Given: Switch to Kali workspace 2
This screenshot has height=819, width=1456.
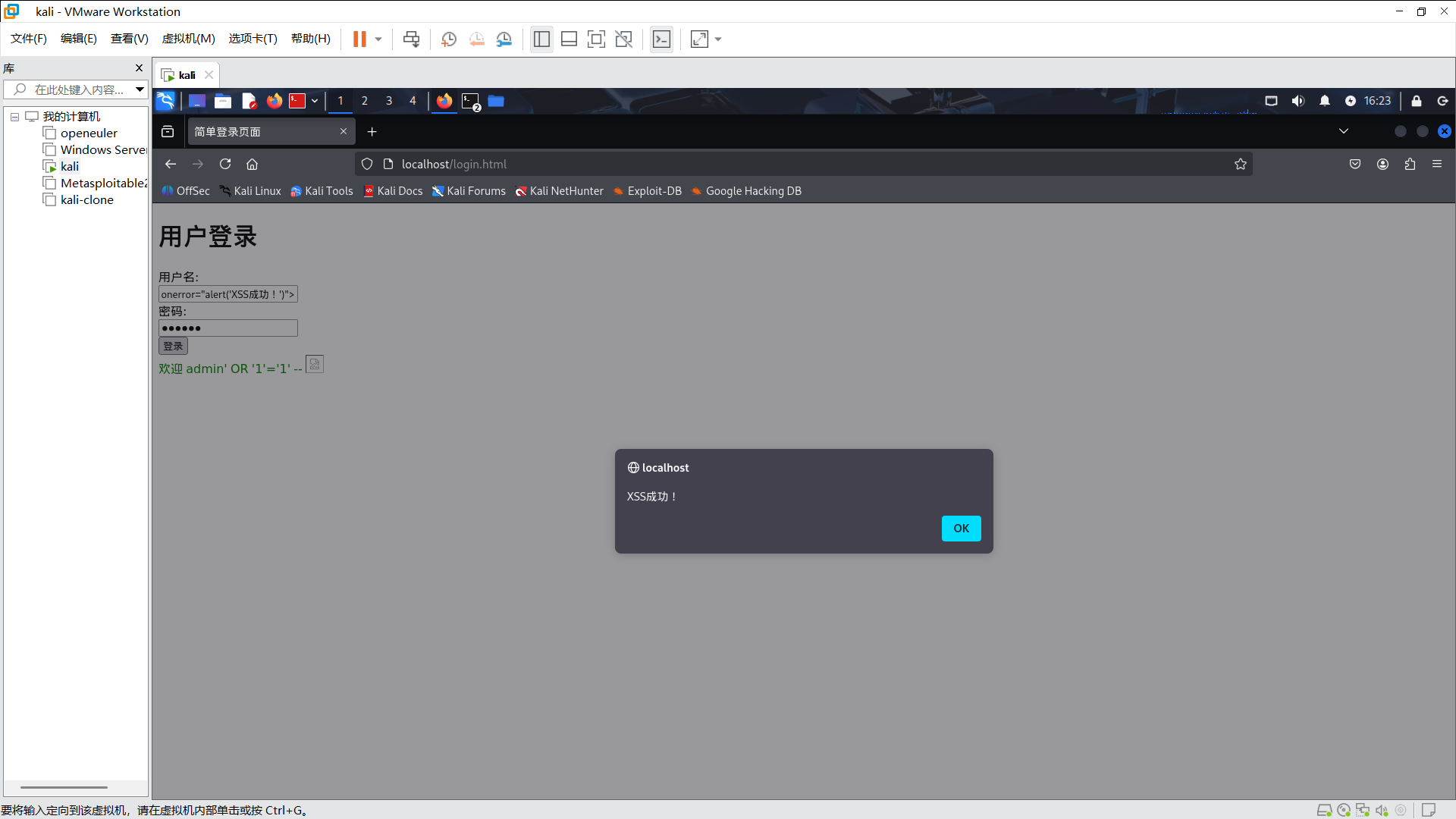Looking at the screenshot, I should point(365,101).
